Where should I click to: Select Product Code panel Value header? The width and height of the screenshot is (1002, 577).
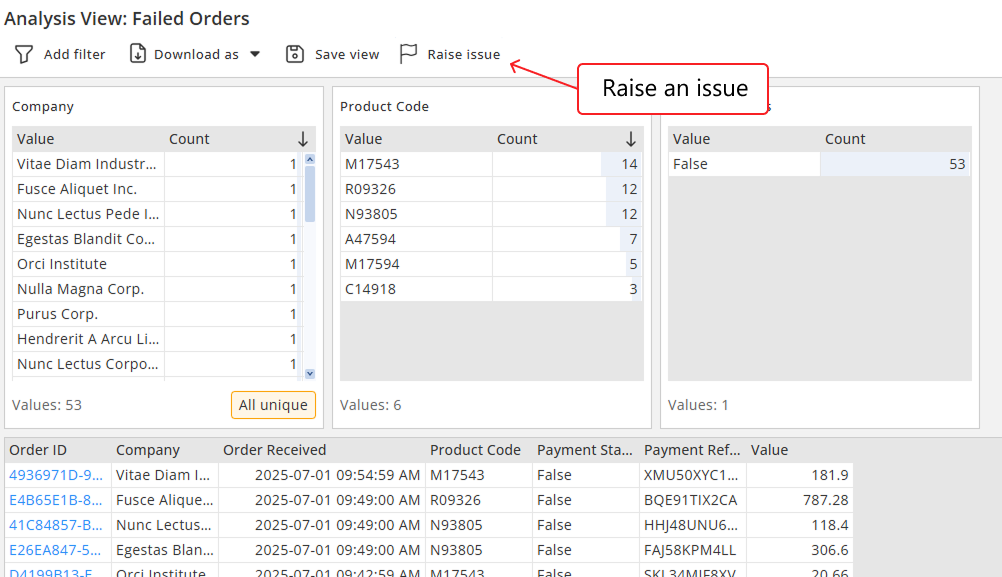(x=416, y=139)
